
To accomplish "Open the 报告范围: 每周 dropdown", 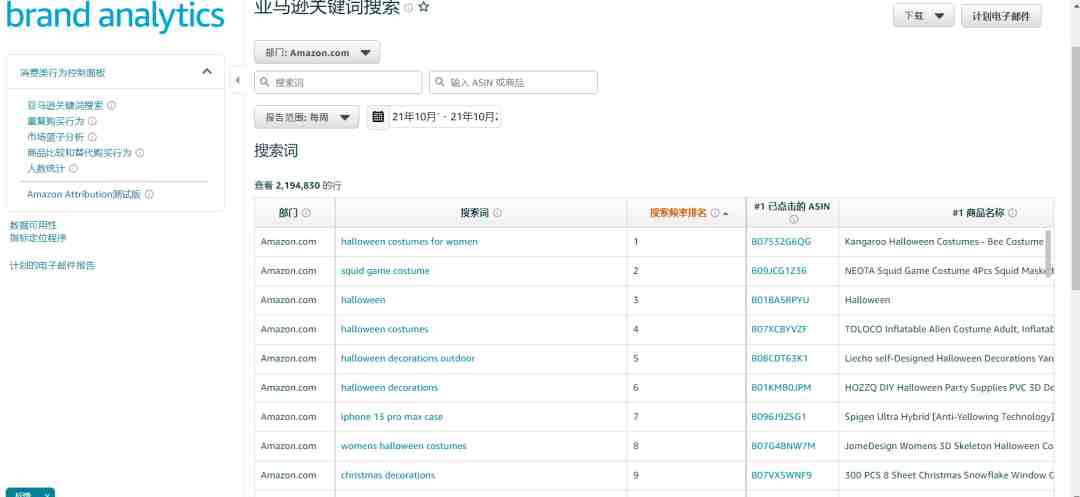I will tap(307, 117).
